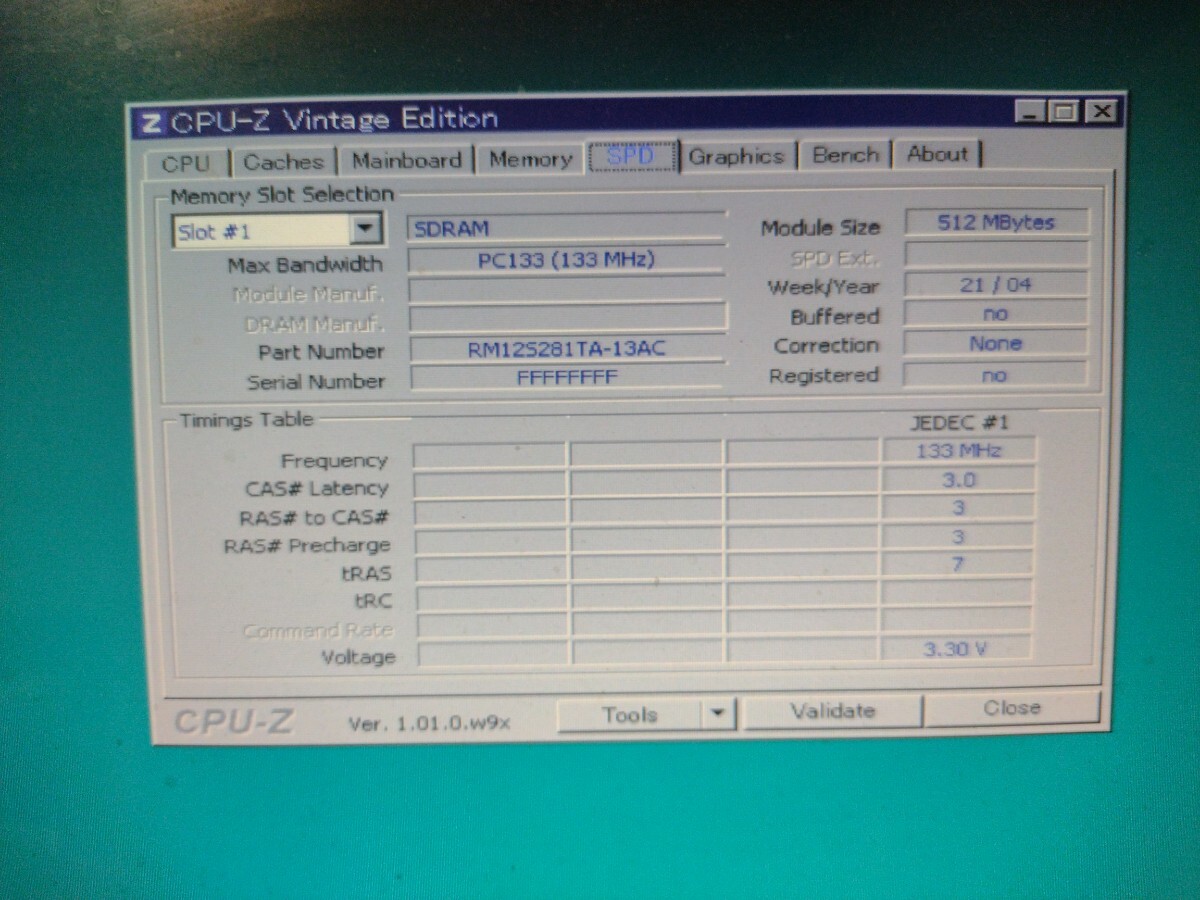Open the Caches tab

[284, 162]
